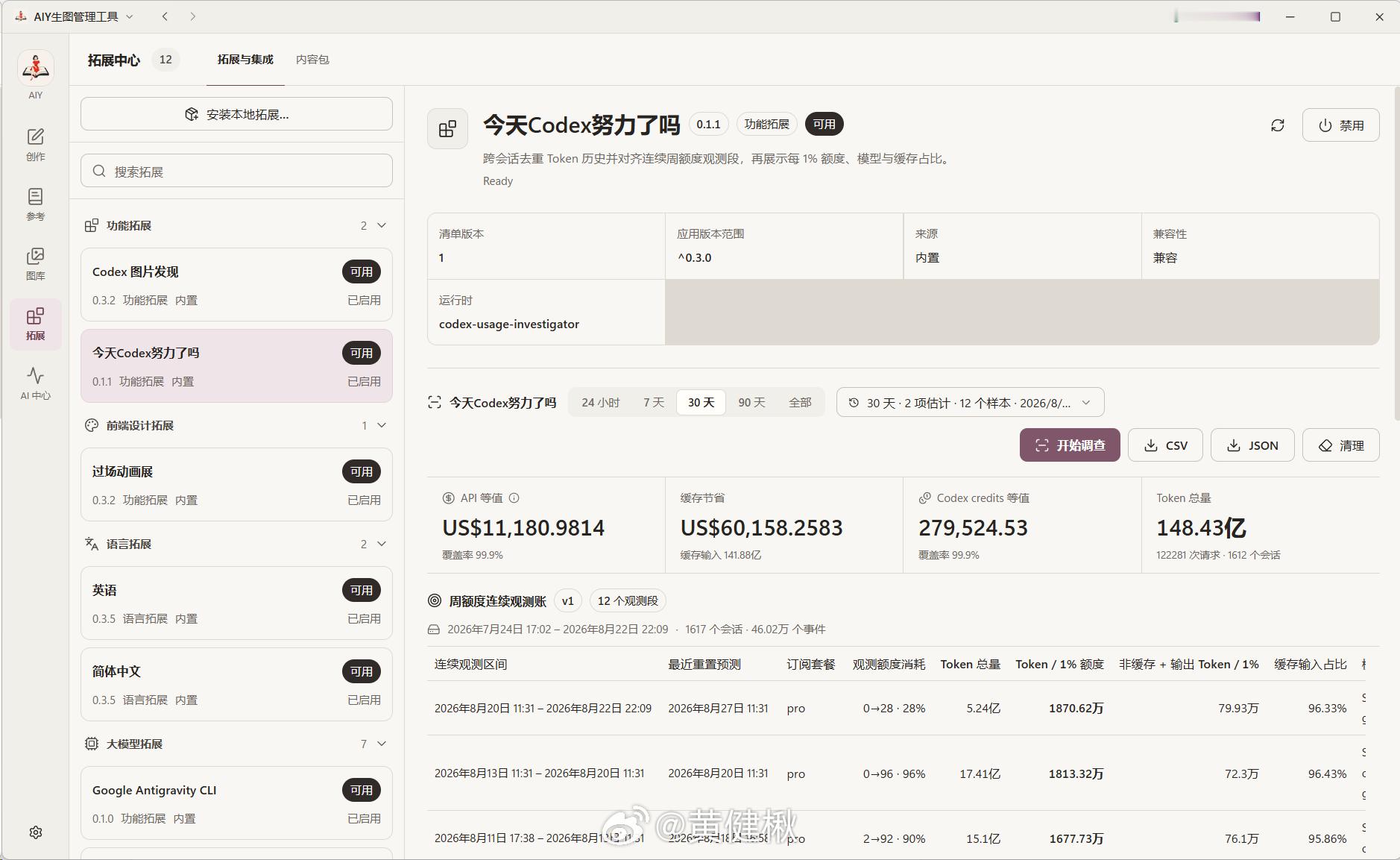Click 2026年8月27日 11:31 reset prediction cell
1400x860 pixels.
(x=718, y=709)
